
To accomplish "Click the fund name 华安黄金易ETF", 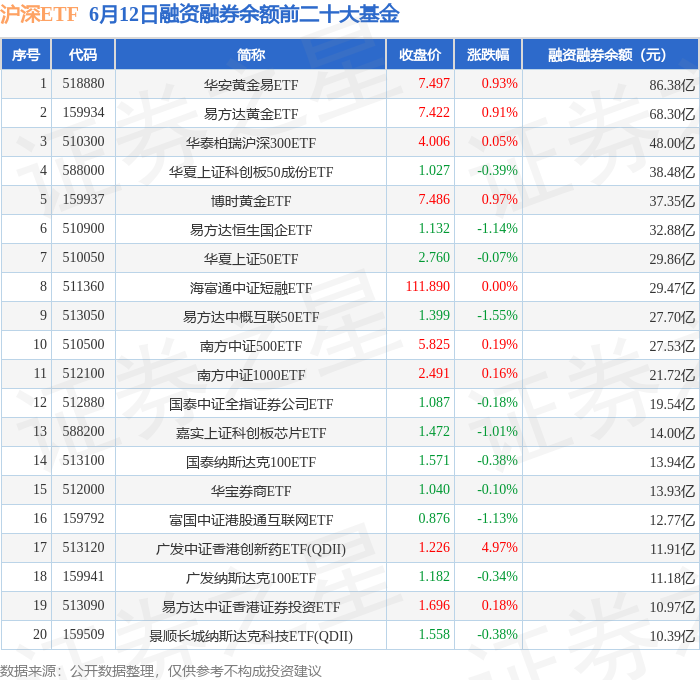I will pos(251,85).
